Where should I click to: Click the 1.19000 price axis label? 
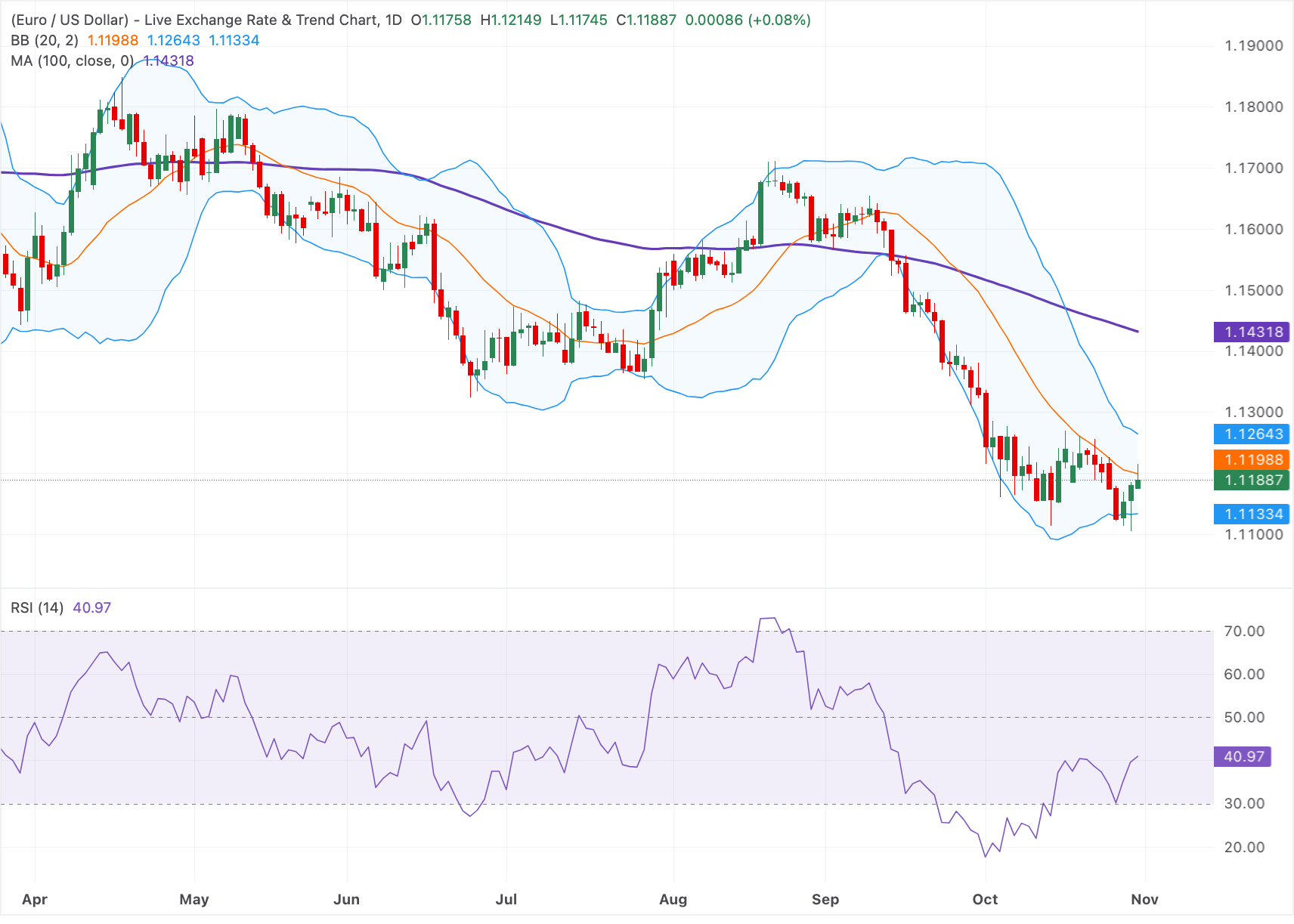pyautogui.click(x=1254, y=45)
